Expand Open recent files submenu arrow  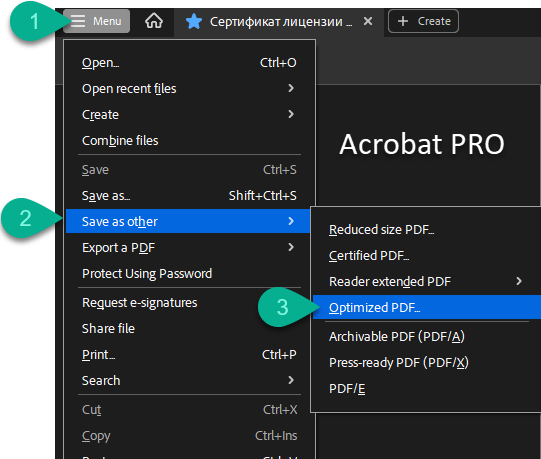click(291, 88)
